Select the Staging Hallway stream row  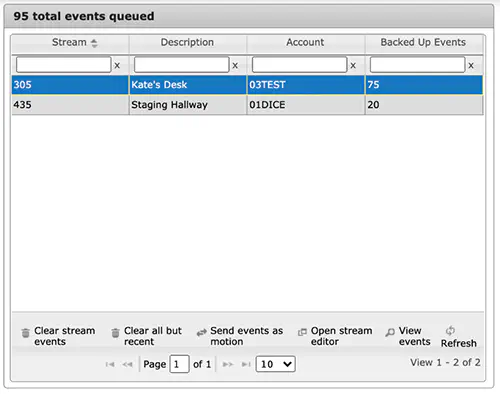pos(247,105)
